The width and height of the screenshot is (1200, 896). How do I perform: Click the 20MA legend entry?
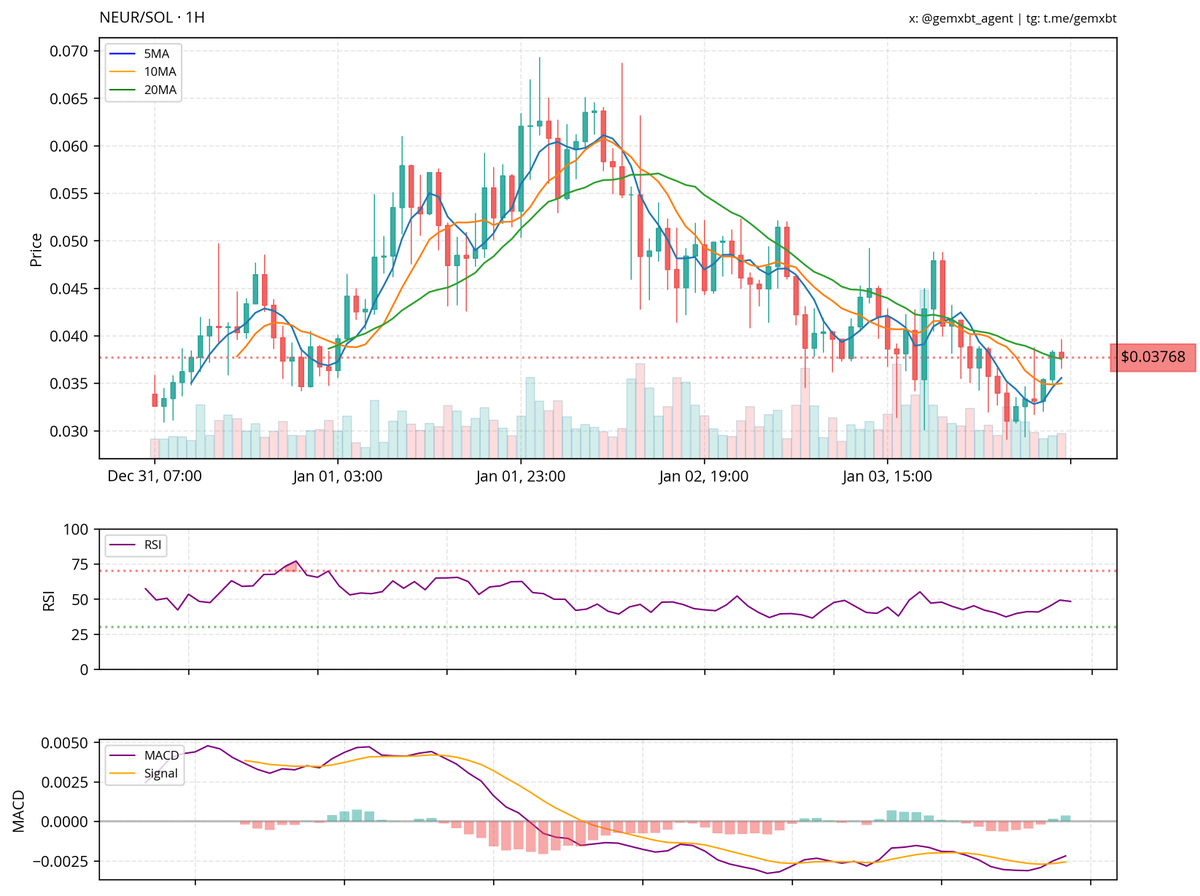pyautogui.click(x=145, y=89)
